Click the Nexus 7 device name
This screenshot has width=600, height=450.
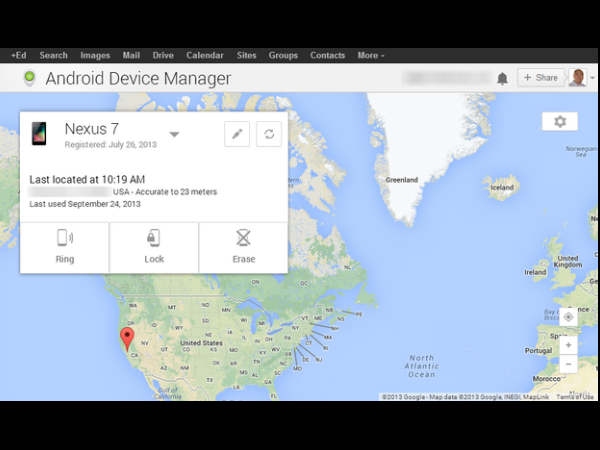(x=91, y=129)
